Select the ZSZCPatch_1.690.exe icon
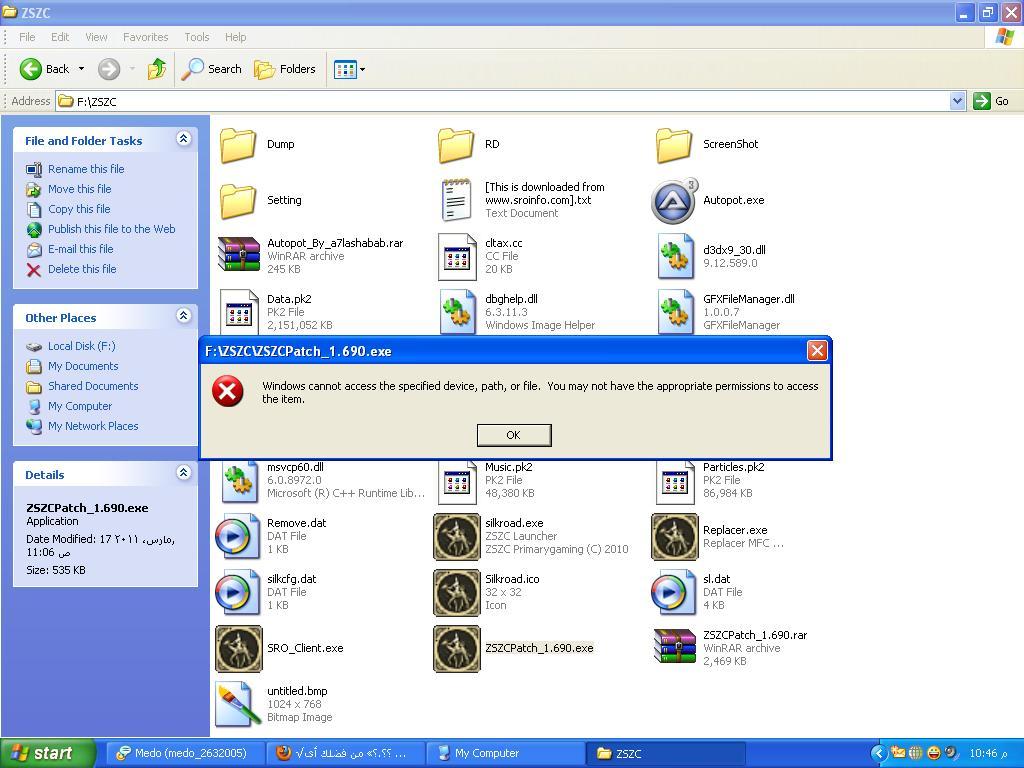 click(x=456, y=648)
